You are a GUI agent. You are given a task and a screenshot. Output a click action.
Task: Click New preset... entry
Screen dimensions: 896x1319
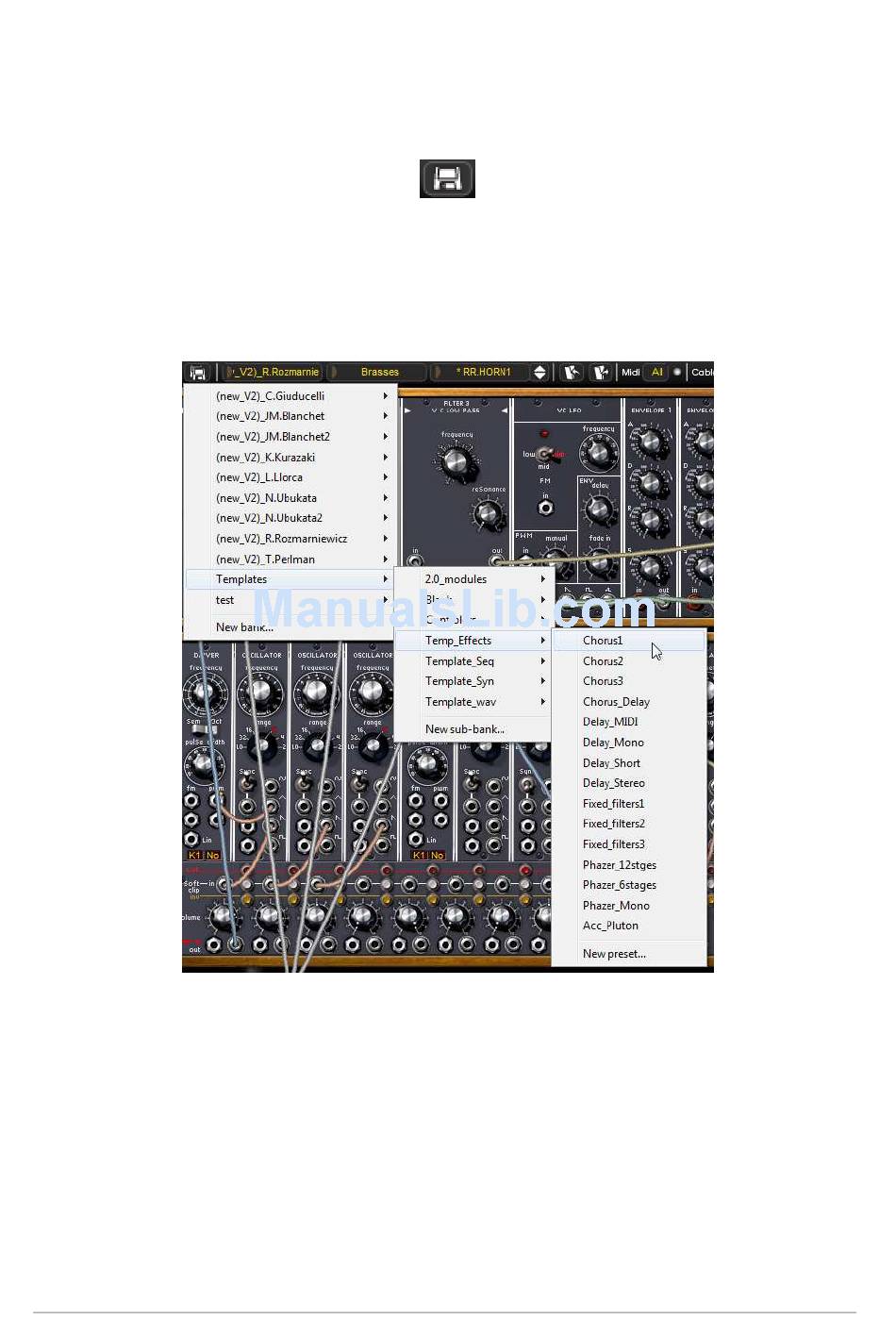tap(629, 954)
